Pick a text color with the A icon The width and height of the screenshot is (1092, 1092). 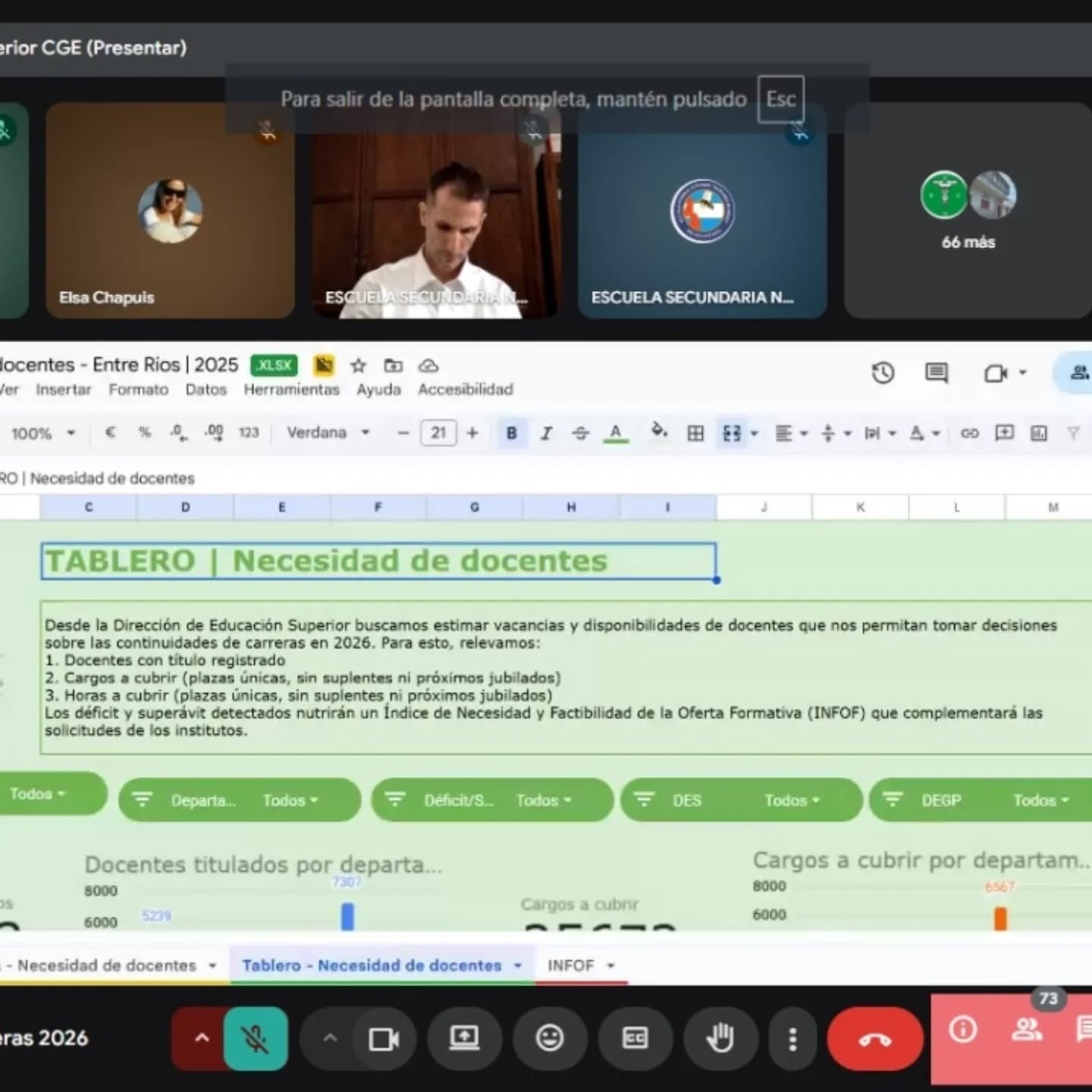[x=616, y=433]
